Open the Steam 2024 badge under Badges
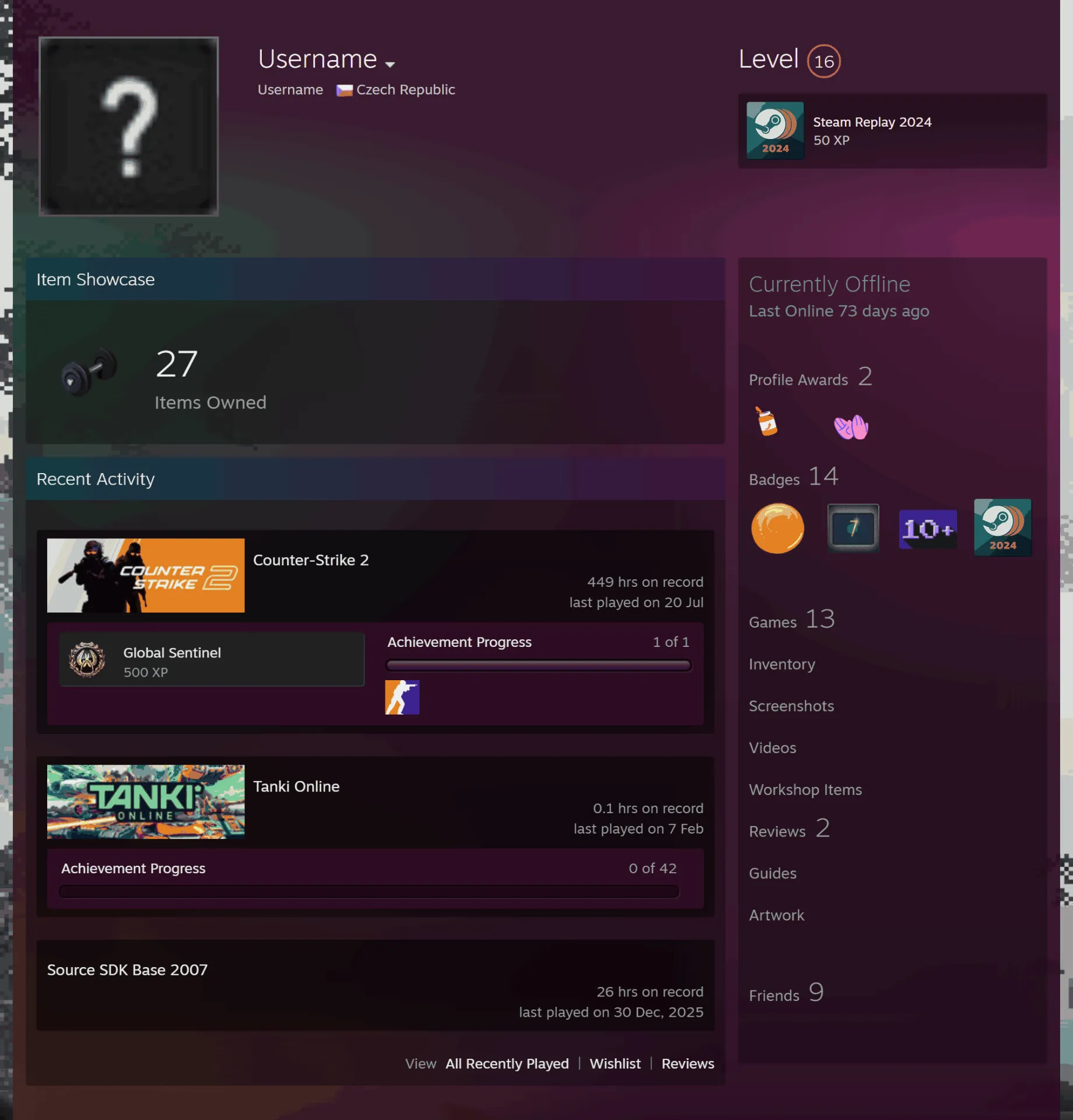The width and height of the screenshot is (1073, 1120). click(1002, 527)
